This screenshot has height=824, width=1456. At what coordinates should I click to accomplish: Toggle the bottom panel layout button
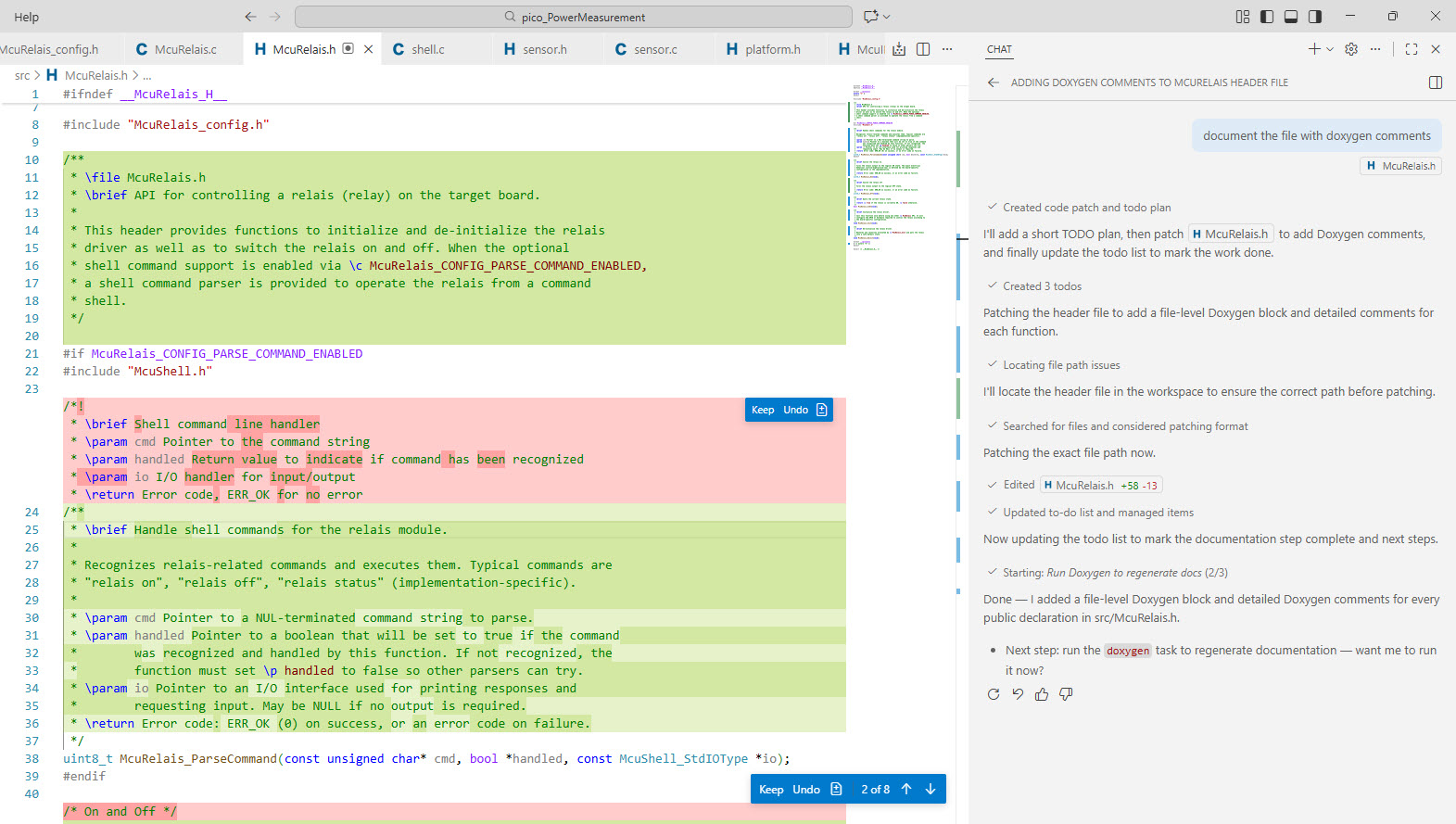[x=1291, y=17]
